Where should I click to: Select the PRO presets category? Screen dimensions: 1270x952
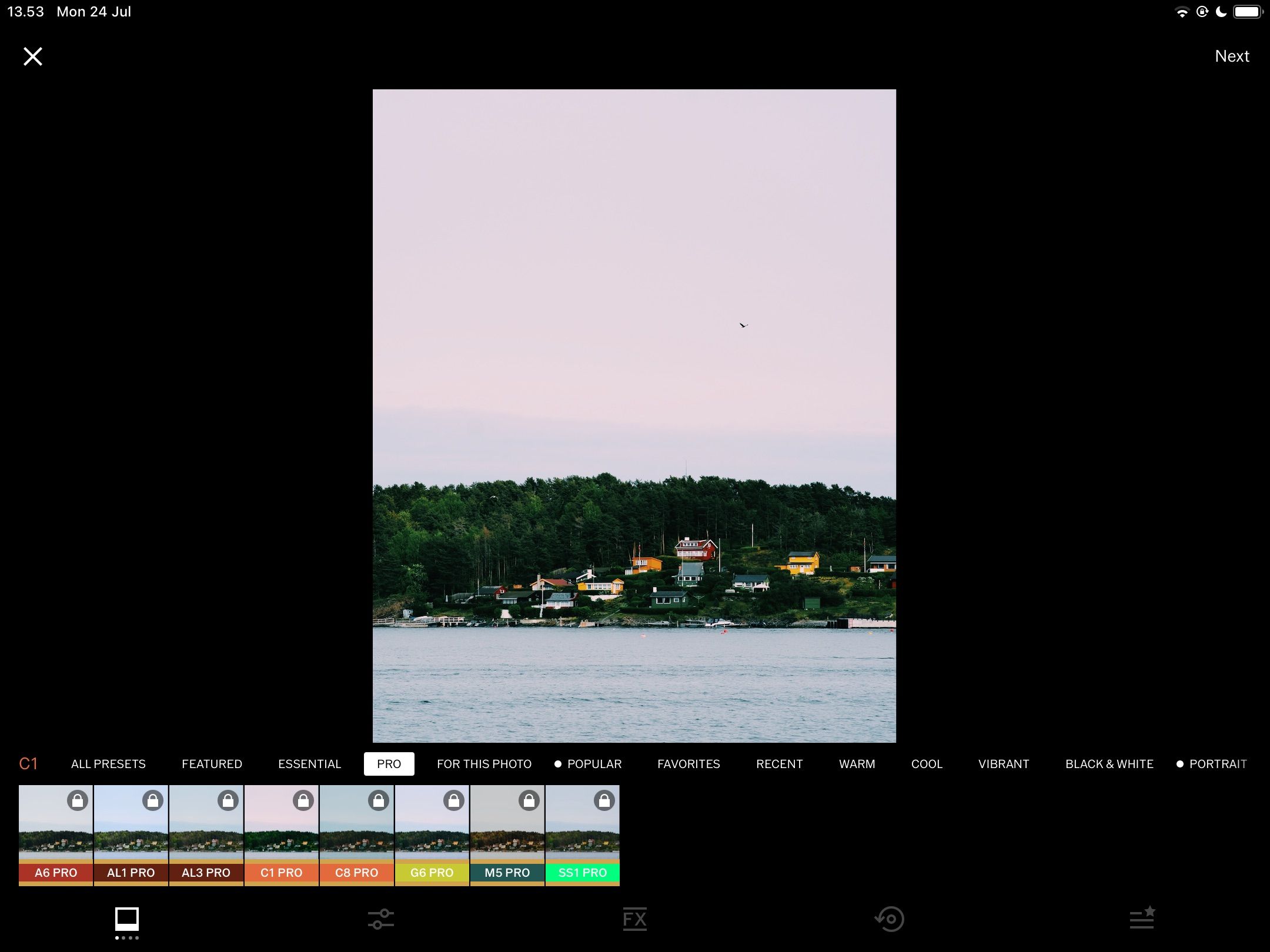click(x=388, y=763)
